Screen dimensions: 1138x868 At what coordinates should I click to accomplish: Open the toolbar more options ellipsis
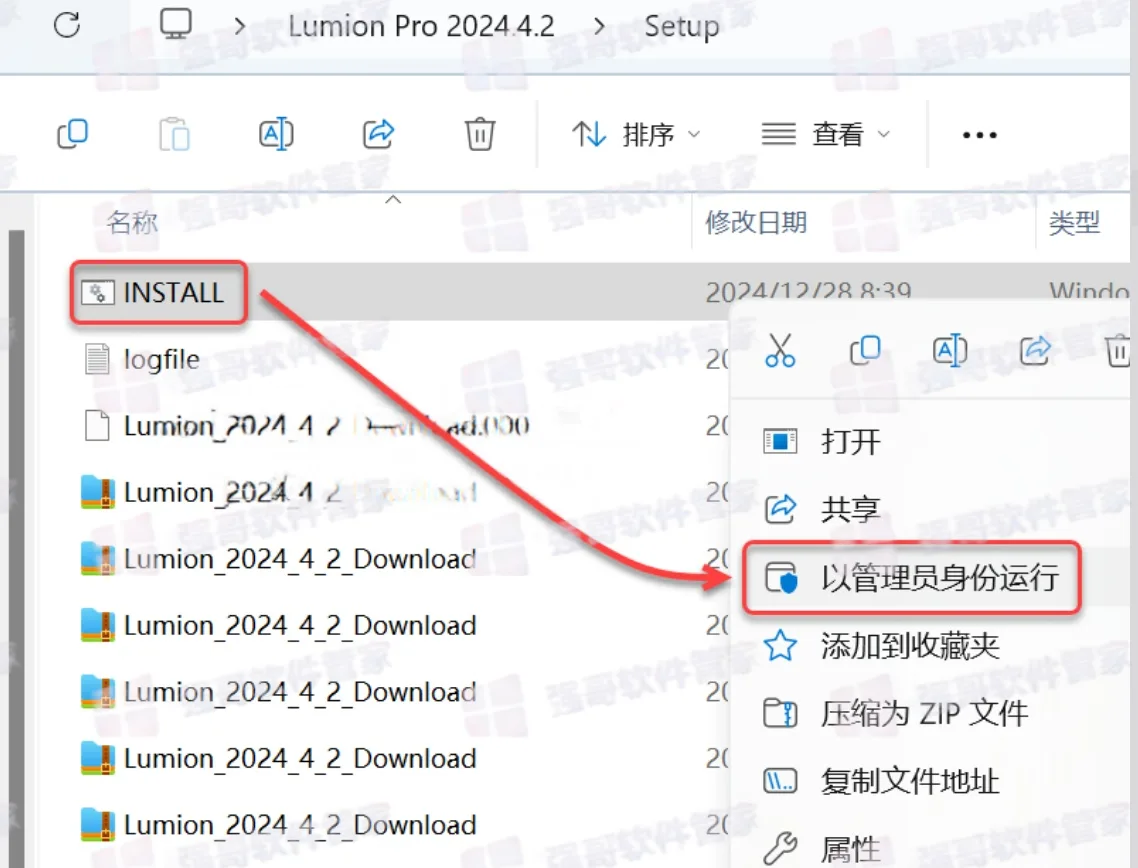tap(979, 135)
